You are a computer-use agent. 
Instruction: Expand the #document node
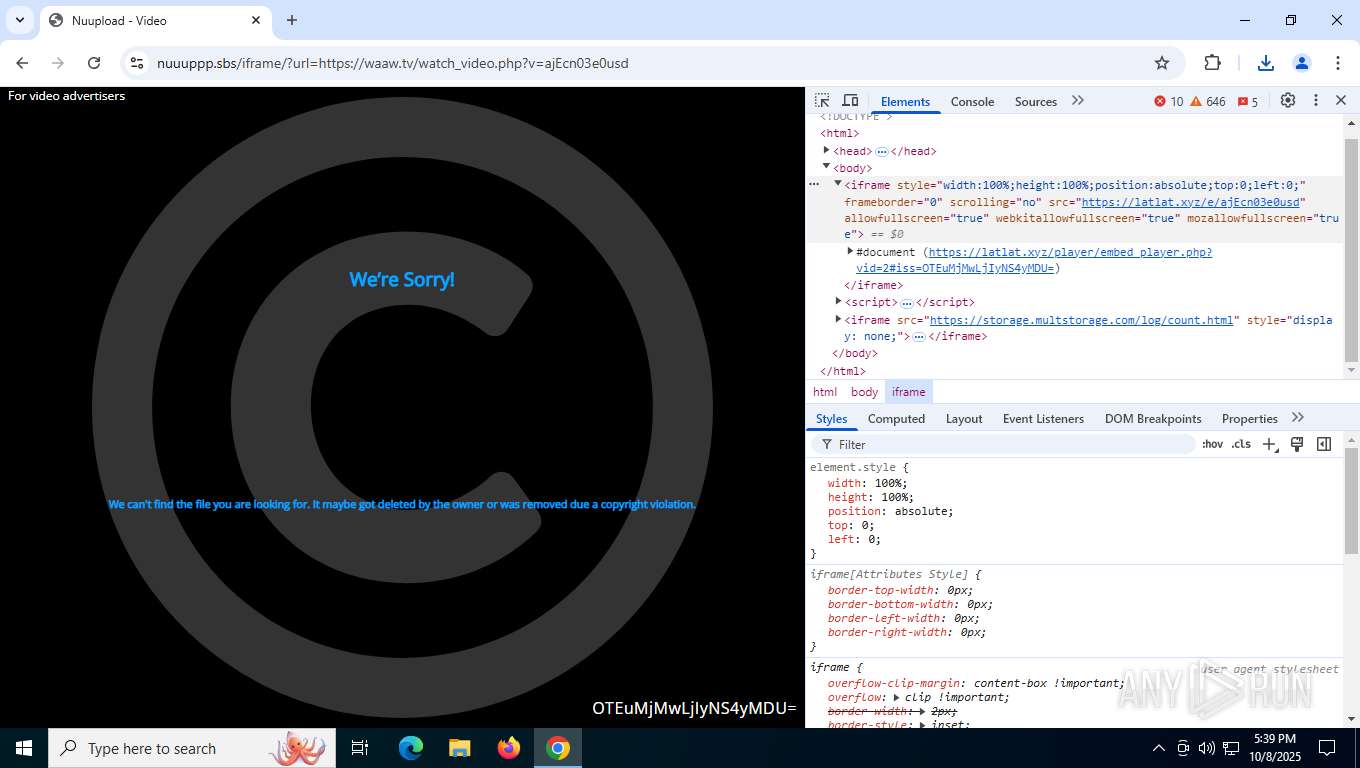tap(851, 251)
